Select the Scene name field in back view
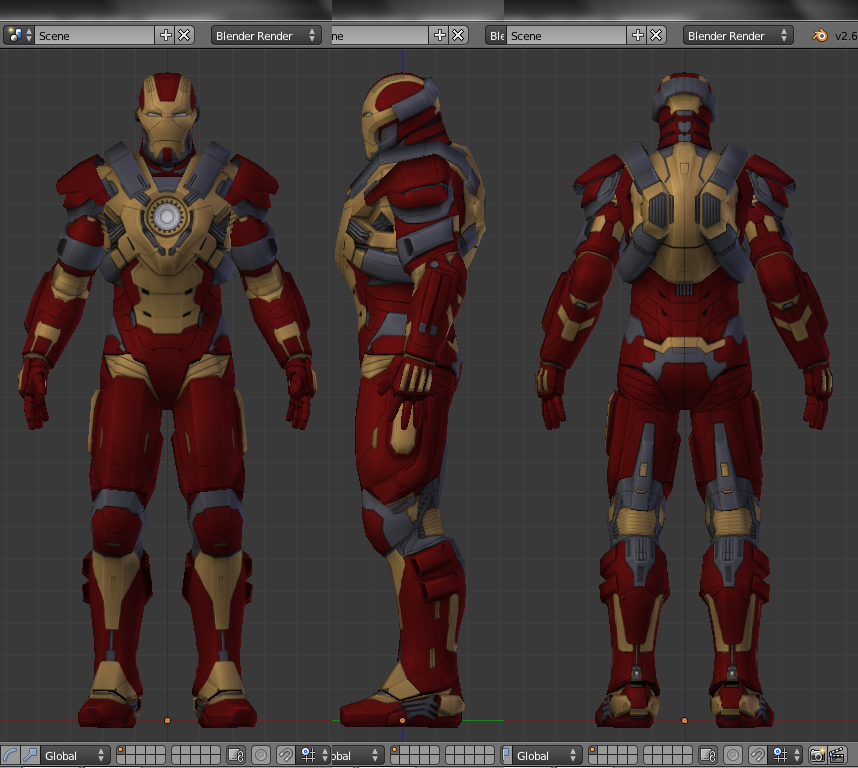This screenshot has height=768, width=858. pyautogui.click(x=567, y=36)
